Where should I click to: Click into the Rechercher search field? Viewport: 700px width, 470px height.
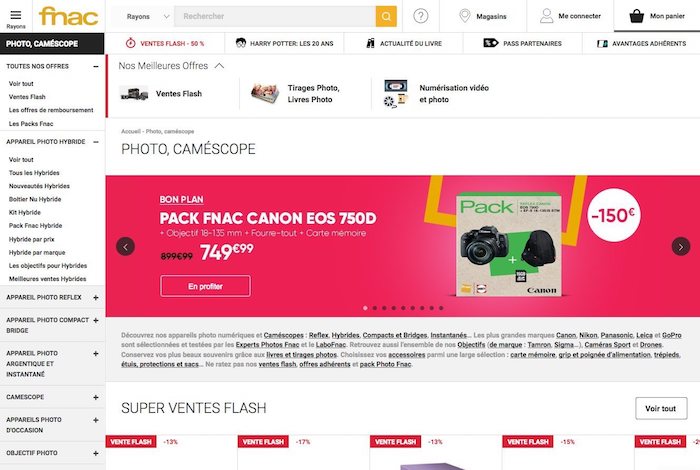click(x=275, y=17)
